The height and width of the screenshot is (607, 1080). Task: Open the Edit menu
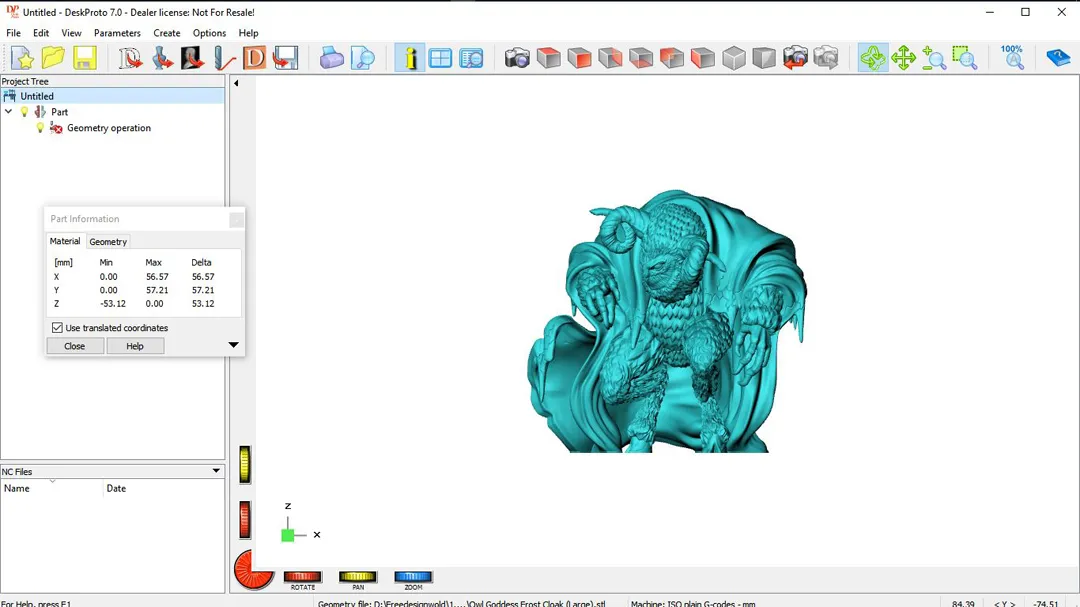[x=41, y=33]
